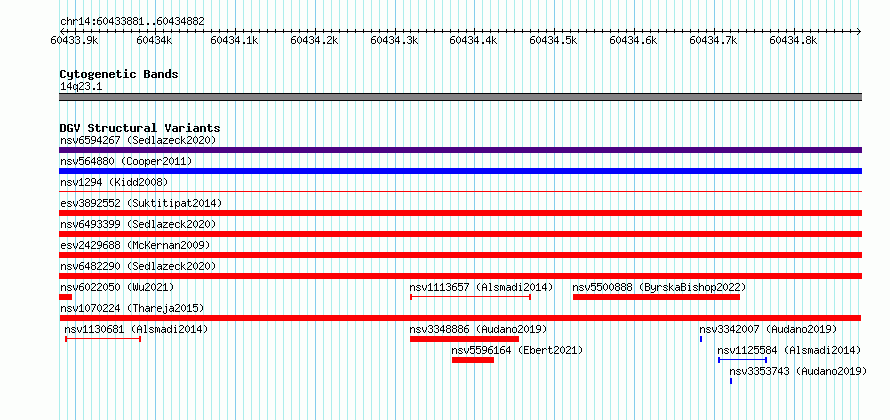Click the DGV Structural Variants track title
This screenshot has height=420, width=890.
tap(140, 128)
